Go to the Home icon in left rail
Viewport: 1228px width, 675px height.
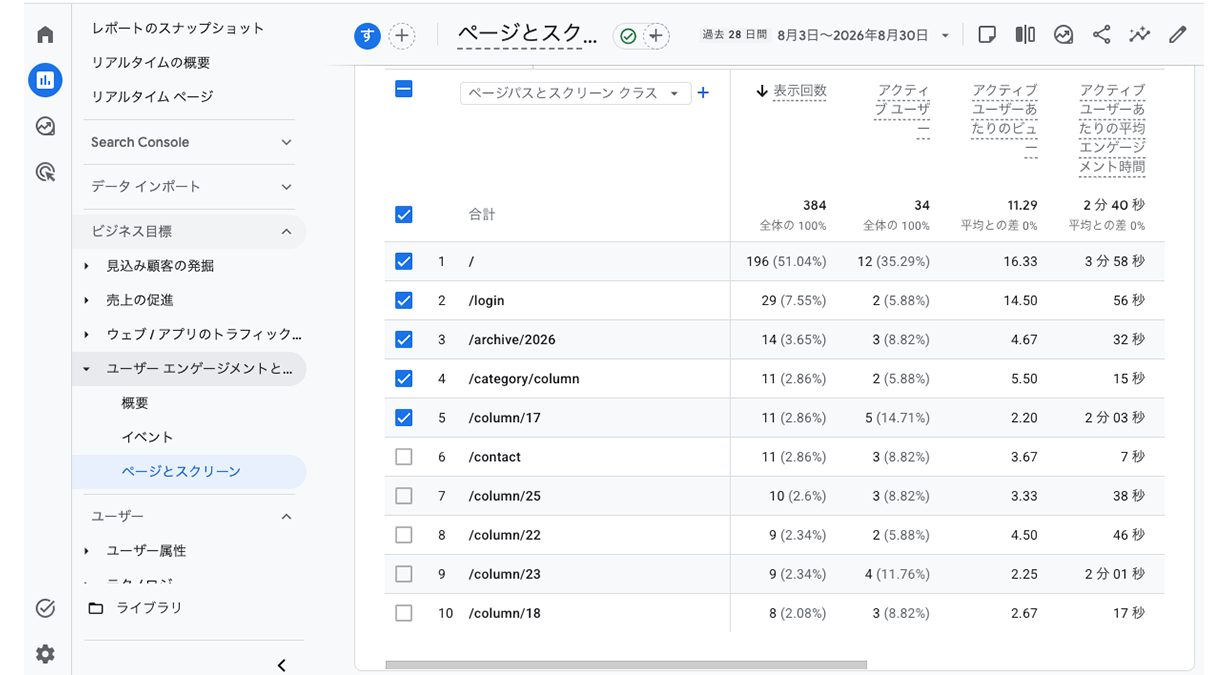pos(45,35)
